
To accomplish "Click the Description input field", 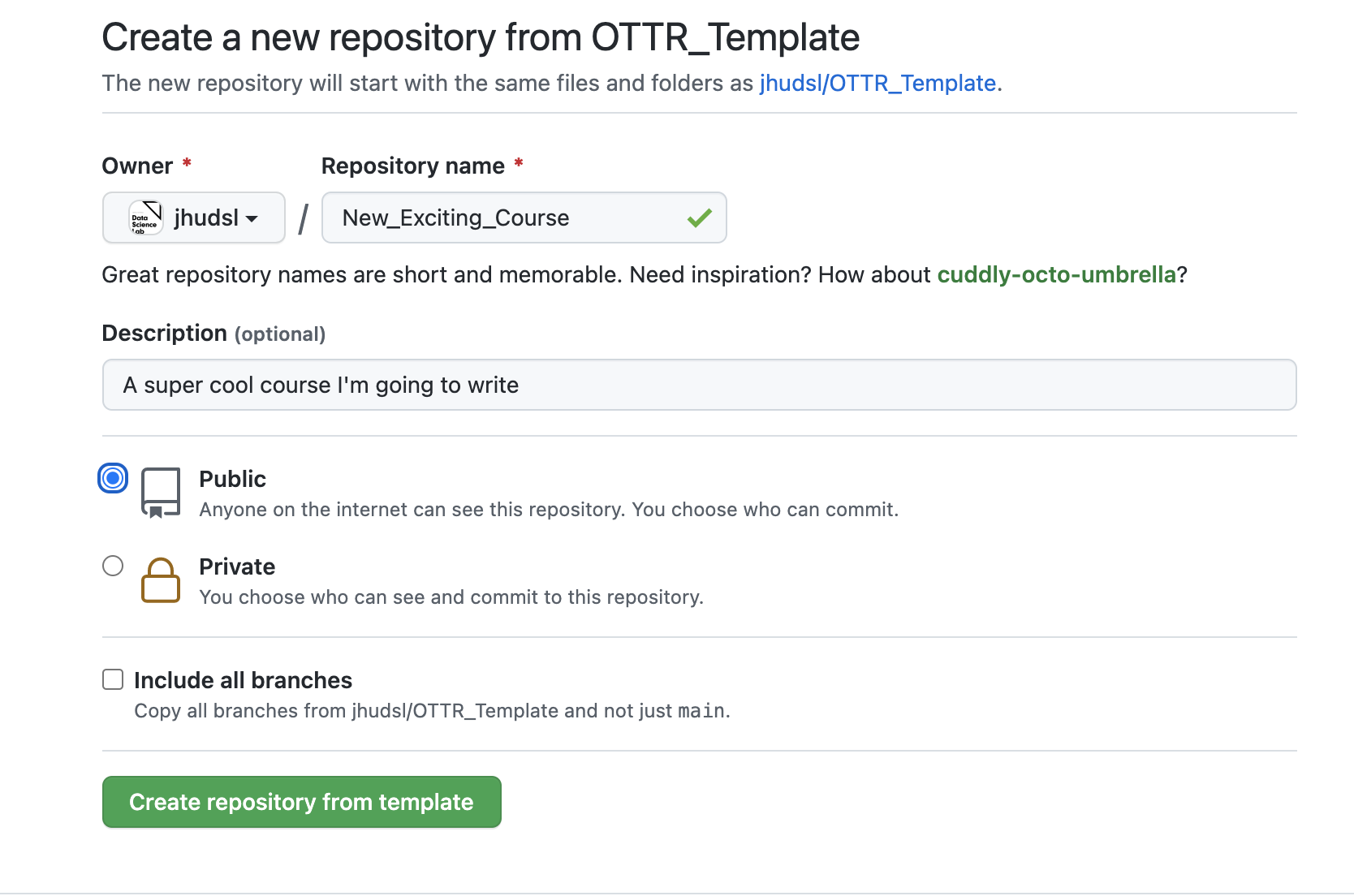I will click(700, 385).
